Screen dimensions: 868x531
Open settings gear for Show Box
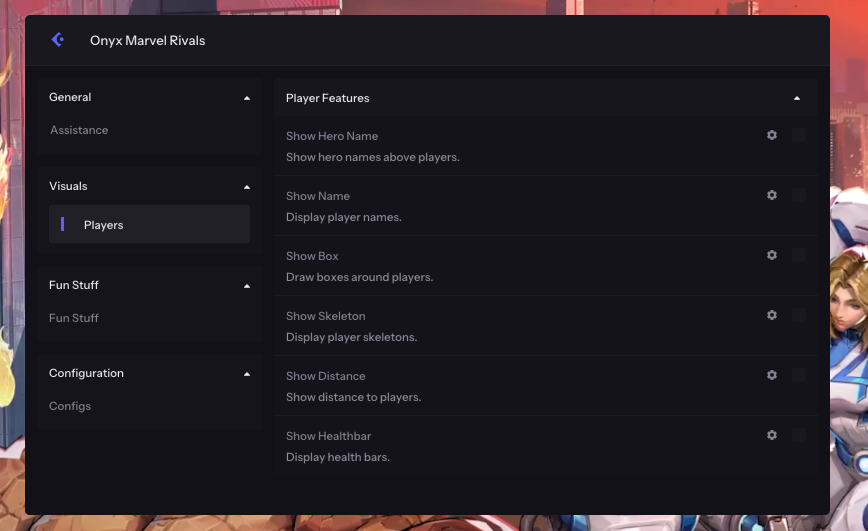point(772,255)
